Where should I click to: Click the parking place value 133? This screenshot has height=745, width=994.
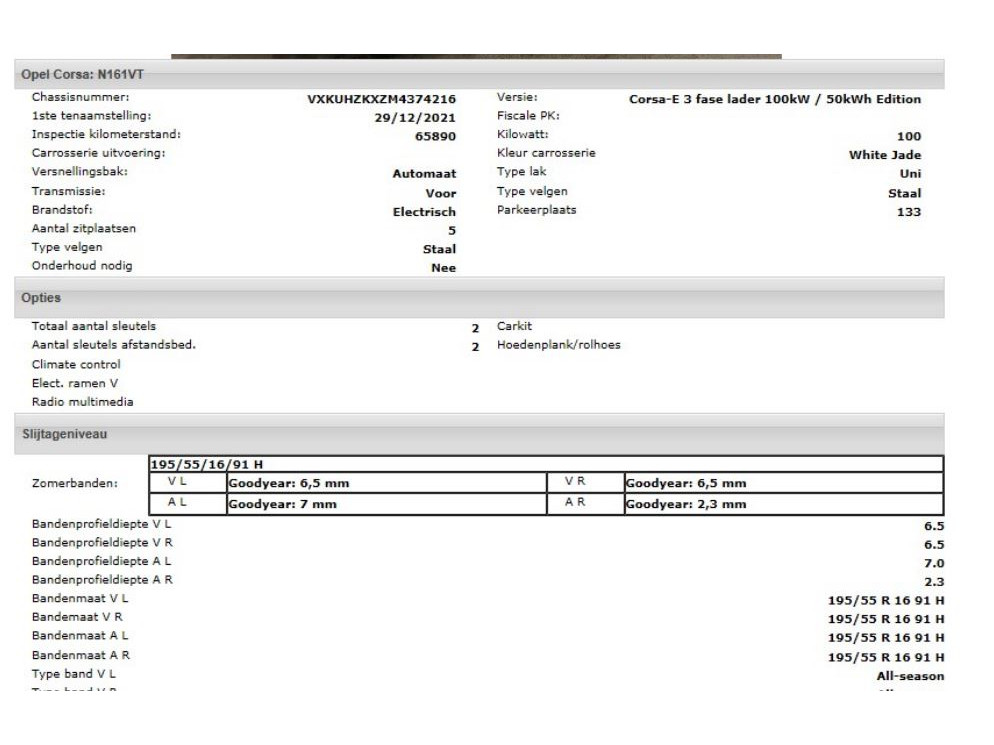click(x=908, y=212)
